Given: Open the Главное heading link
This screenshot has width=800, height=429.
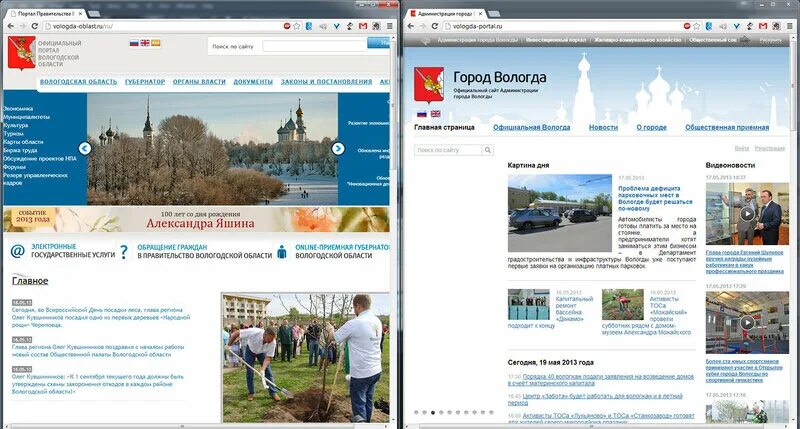Looking at the screenshot, I should point(30,281).
